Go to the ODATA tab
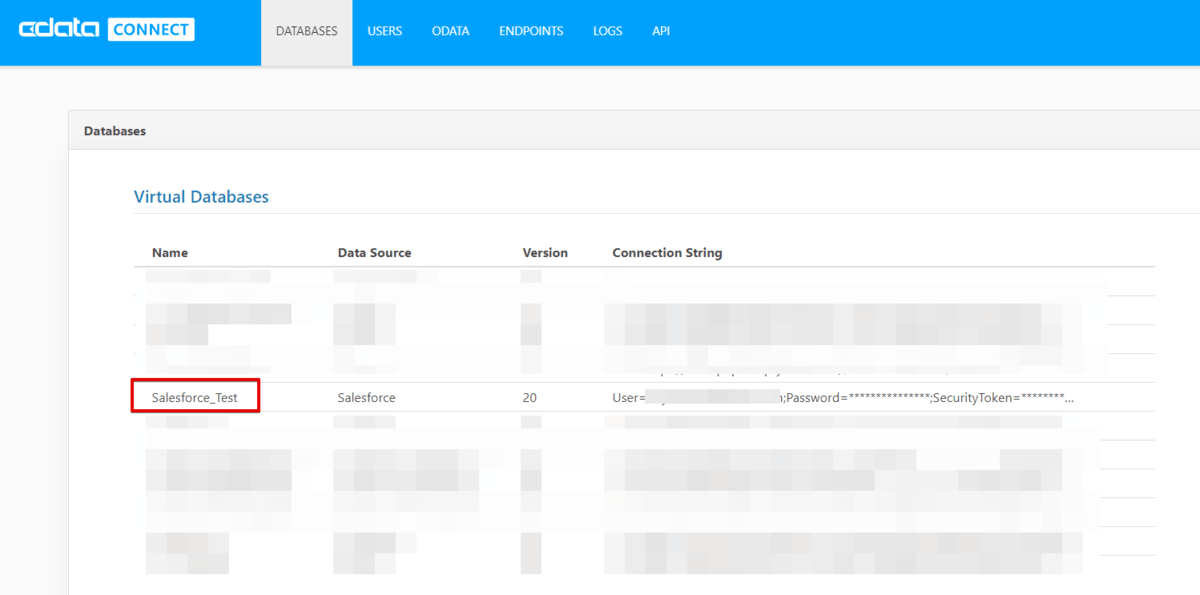Viewport: 1200px width, 595px height. [450, 32]
